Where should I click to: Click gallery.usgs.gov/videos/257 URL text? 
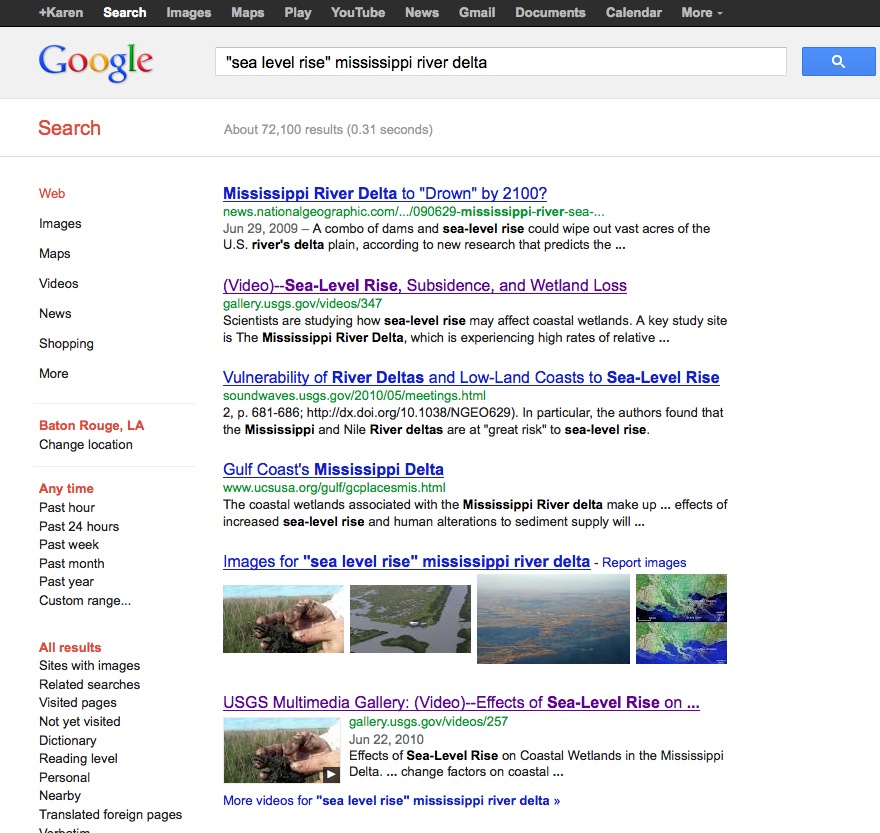pos(428,721)
